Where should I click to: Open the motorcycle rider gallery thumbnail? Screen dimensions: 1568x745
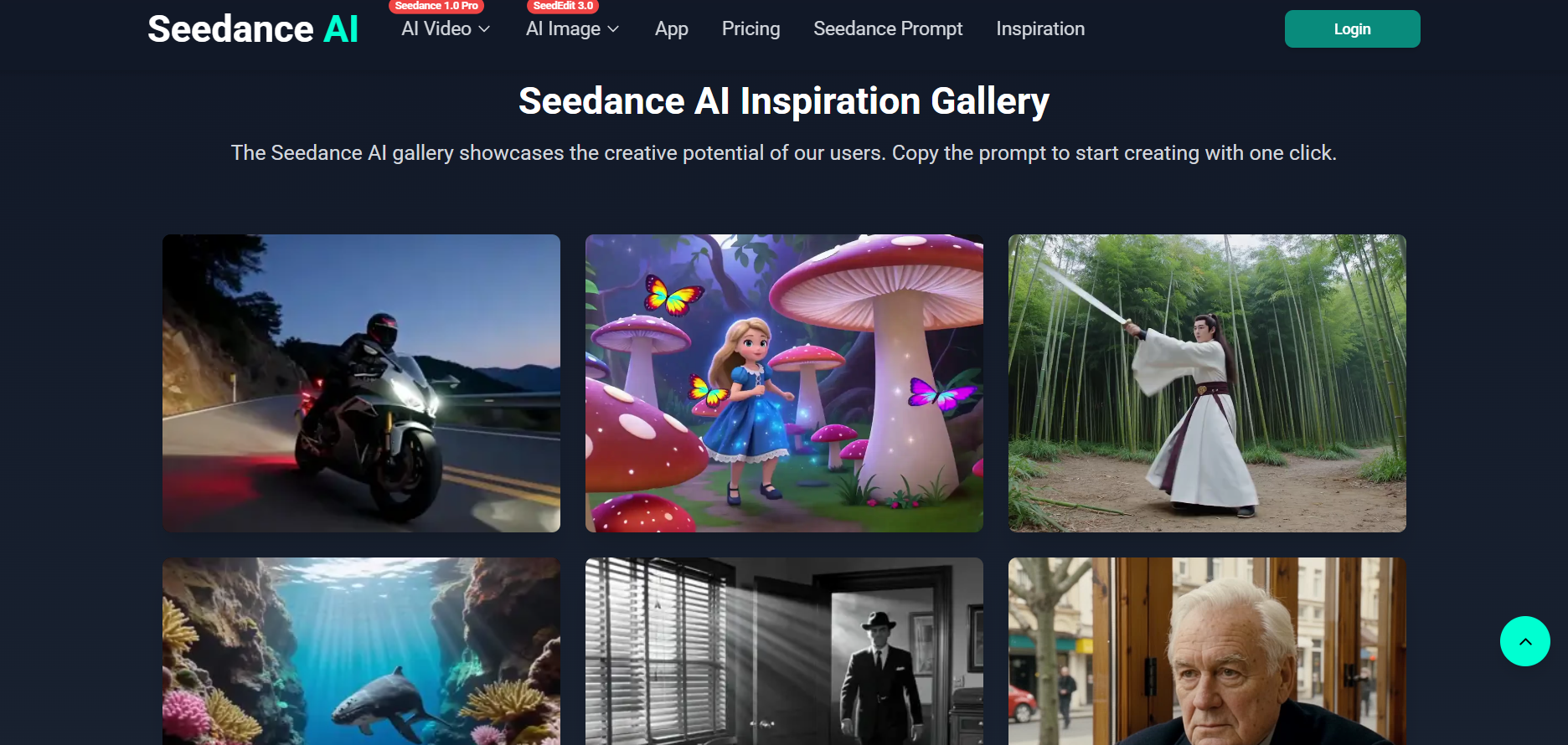[x=361, y=383]
